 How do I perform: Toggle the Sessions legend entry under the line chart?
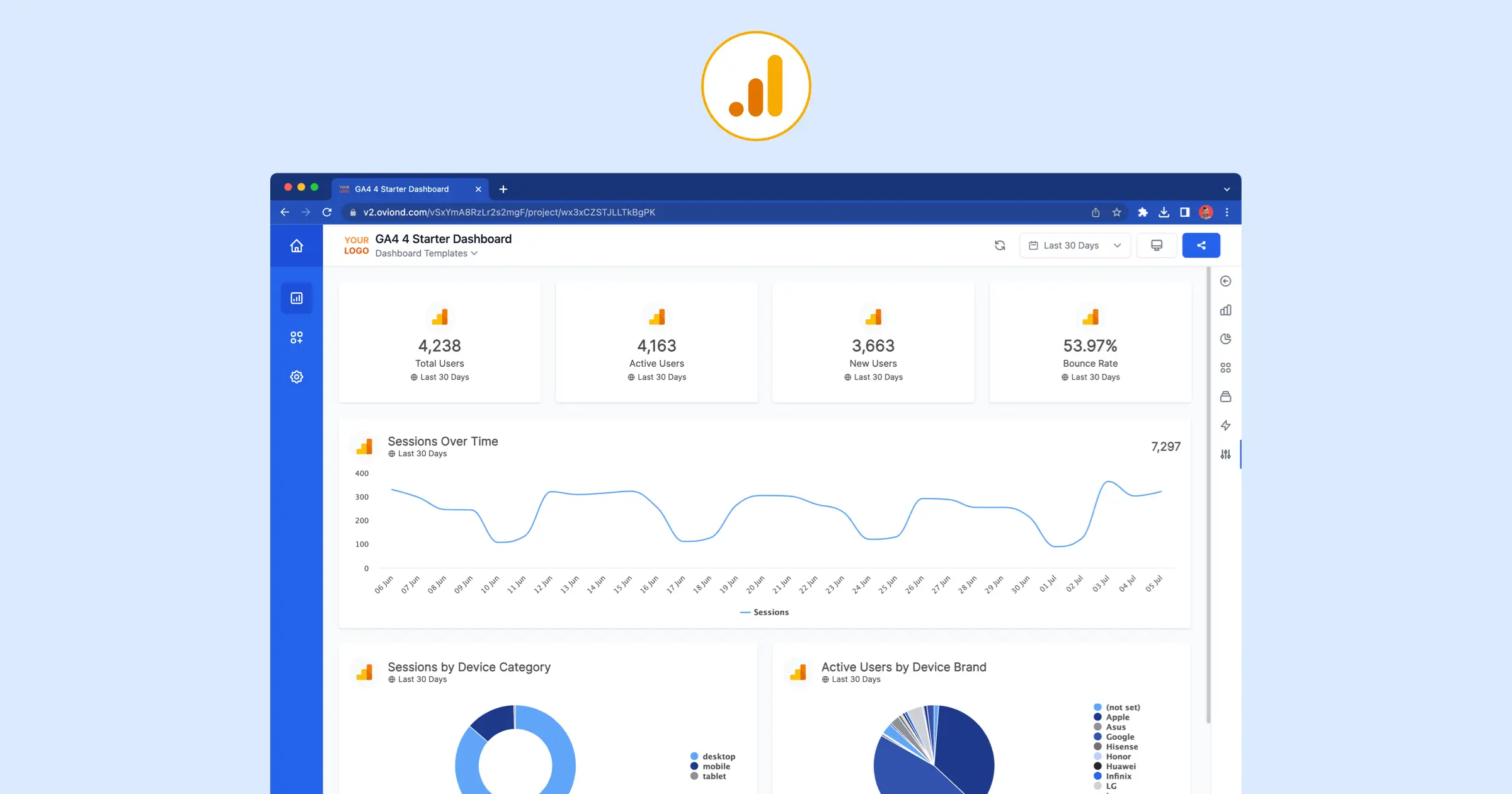click(764, 613)
